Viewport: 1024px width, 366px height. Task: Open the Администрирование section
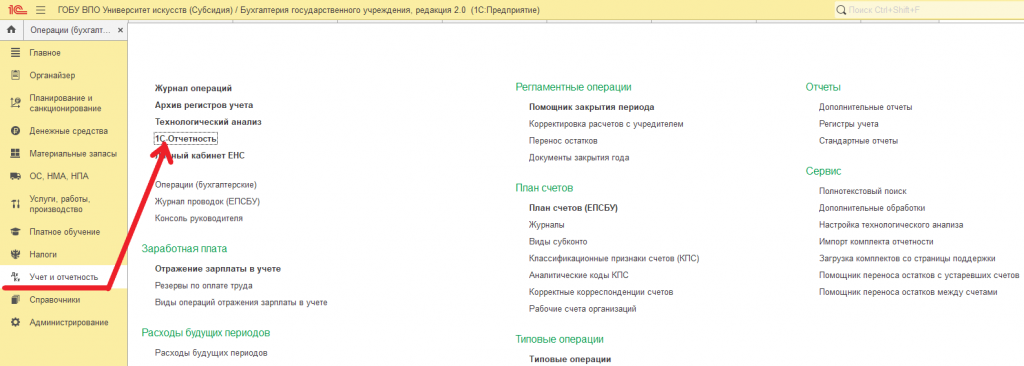tap(69, 322)
